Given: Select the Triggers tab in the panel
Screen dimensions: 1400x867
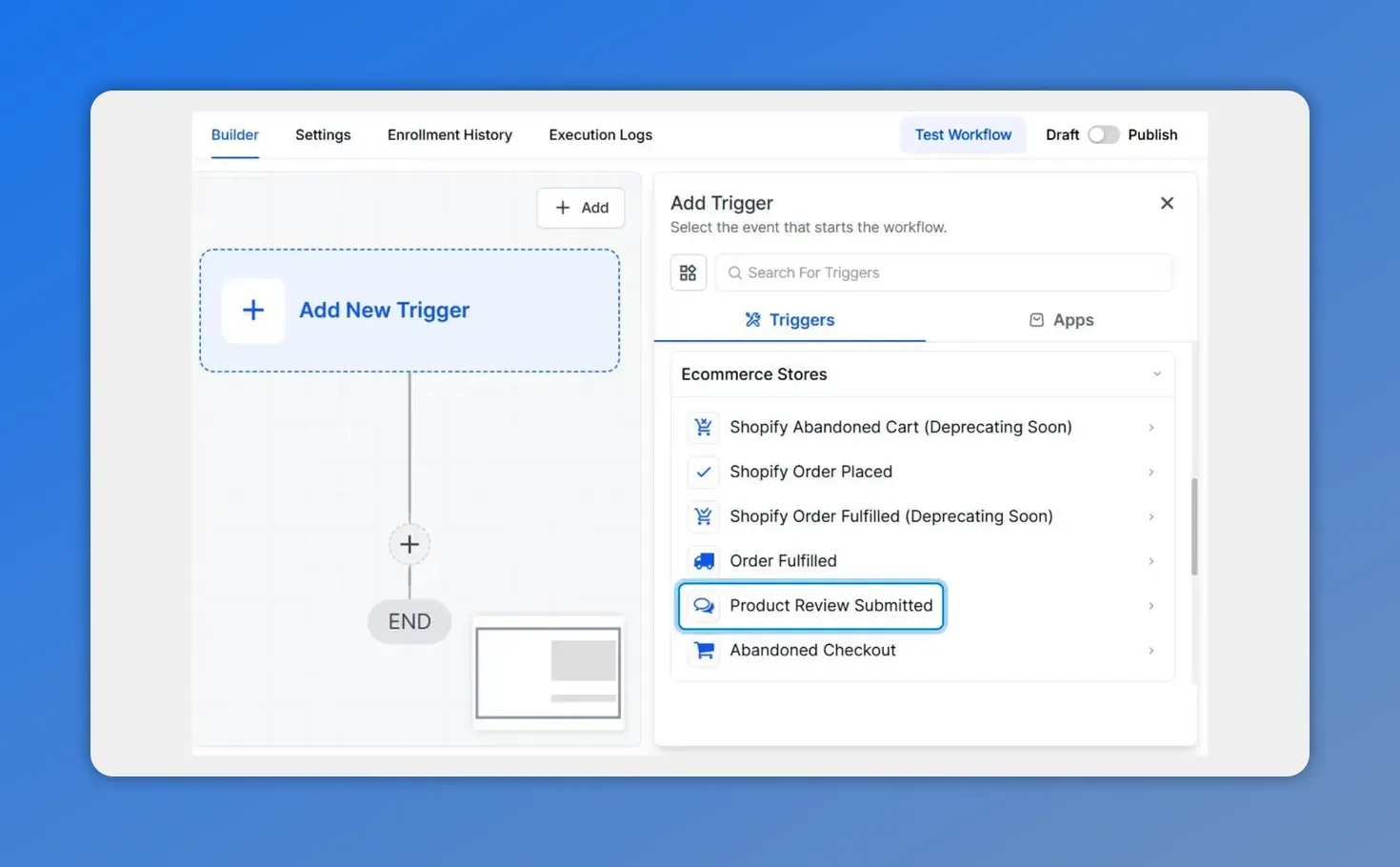Looking at the screenshot, I should point(790,319).
